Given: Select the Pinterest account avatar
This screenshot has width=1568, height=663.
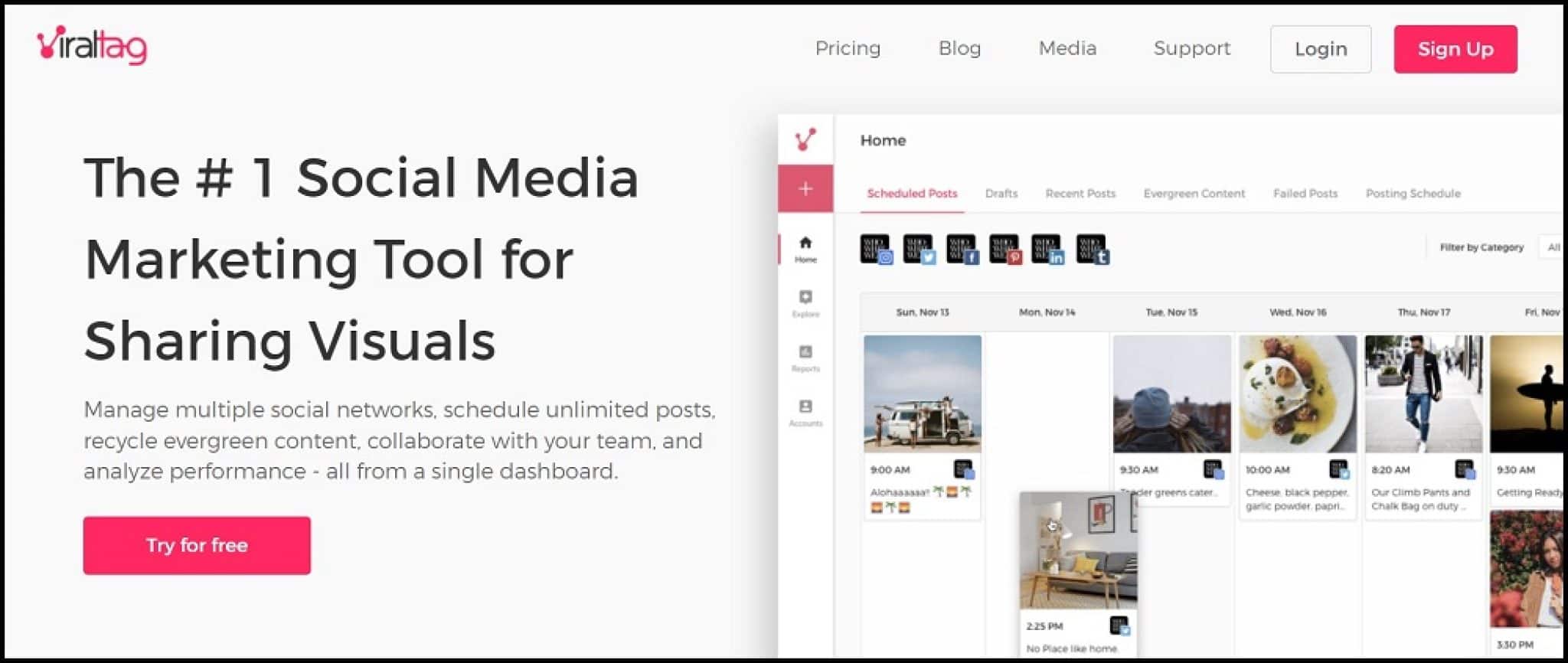Looking at the screenshot, I should [1005, 249].
